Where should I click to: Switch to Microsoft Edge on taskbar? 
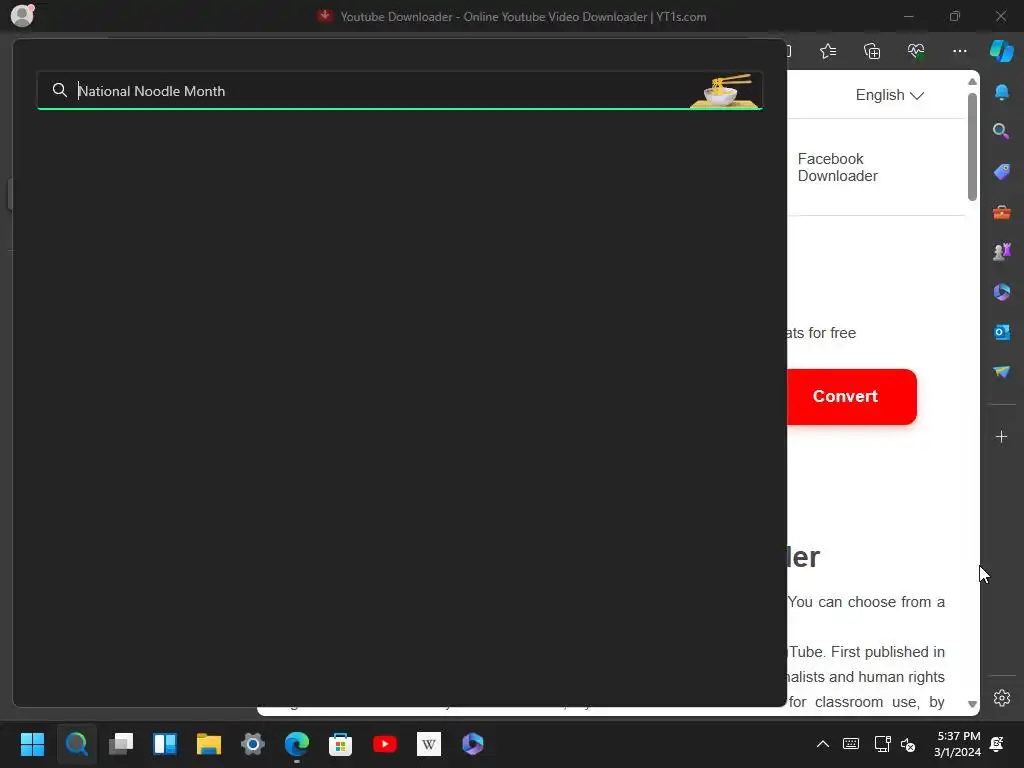[x=296, y=744]
